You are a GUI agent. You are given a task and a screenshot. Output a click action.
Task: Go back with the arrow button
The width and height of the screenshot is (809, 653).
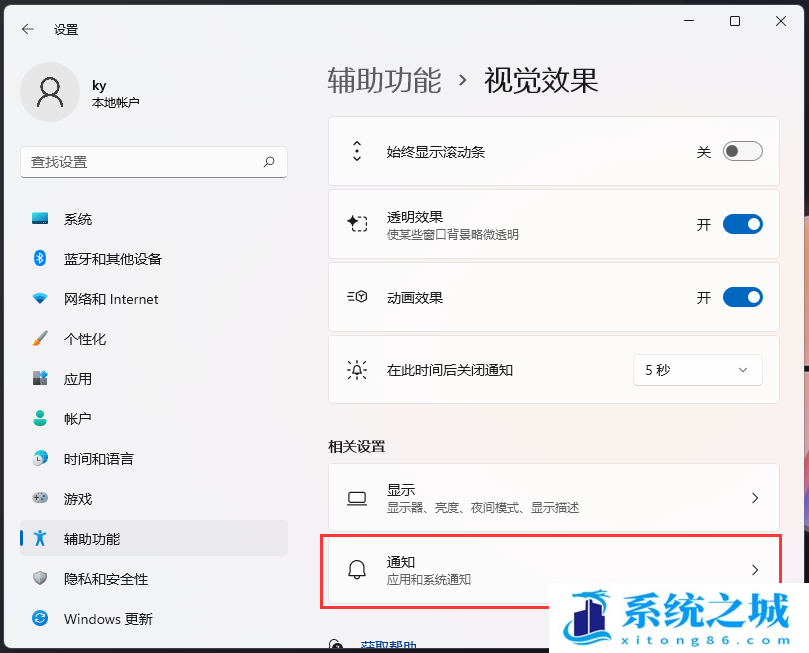click(x=28, y=29)
